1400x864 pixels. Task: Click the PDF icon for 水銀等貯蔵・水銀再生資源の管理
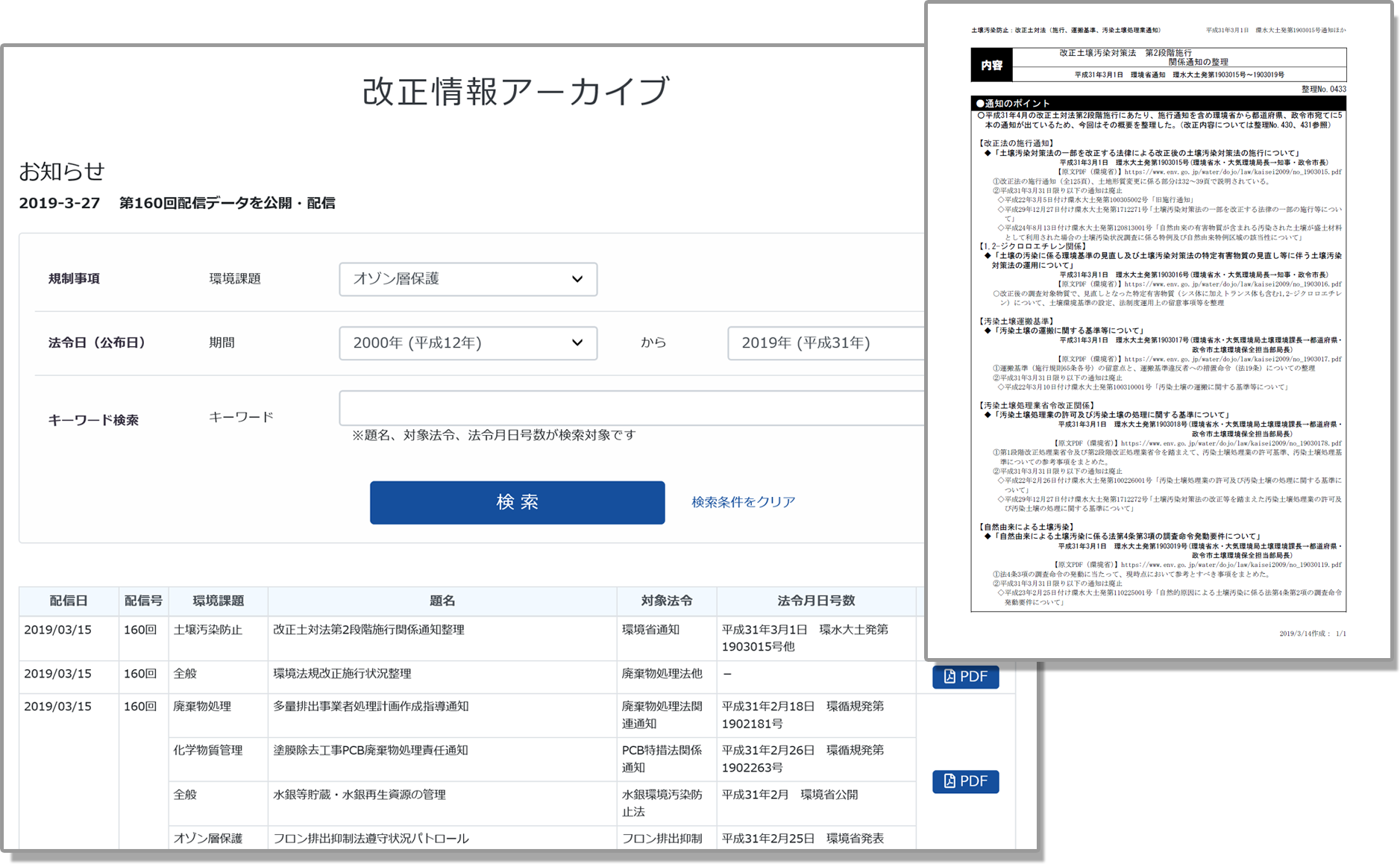(965, 782)
